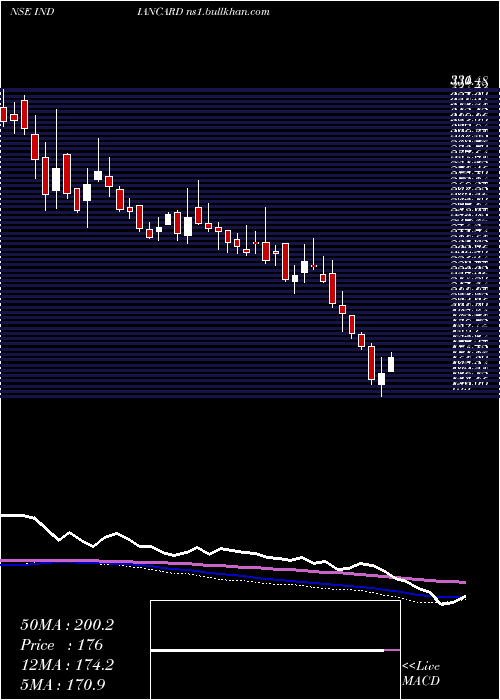Select the "Price : 176" readout
This screenshot has width=500, height=700.
point(62,645)
